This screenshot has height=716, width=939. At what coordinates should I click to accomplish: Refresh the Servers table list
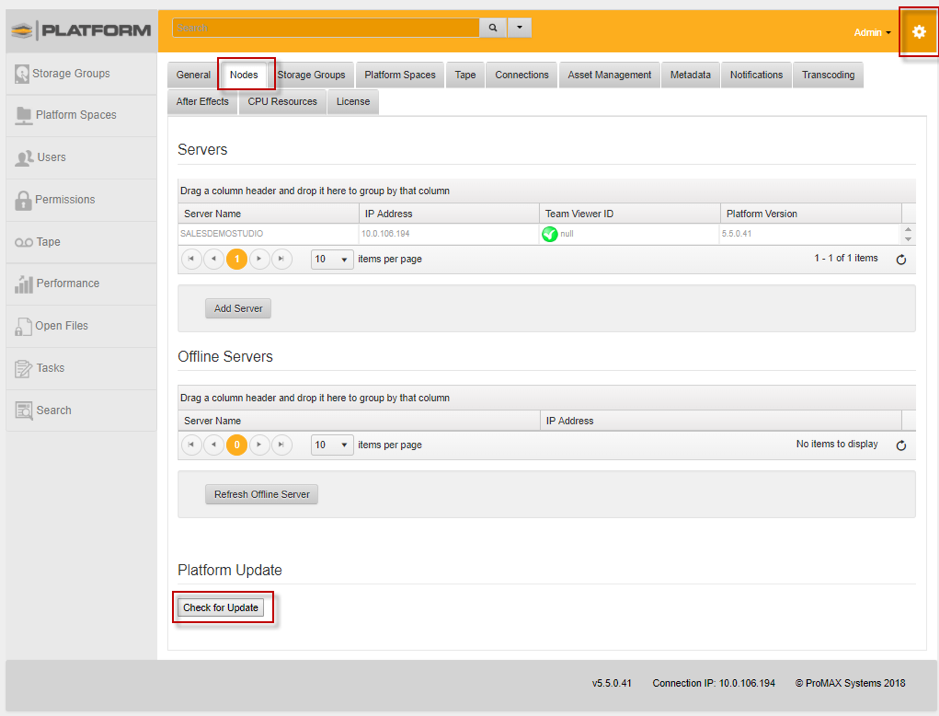click(901, 259)
